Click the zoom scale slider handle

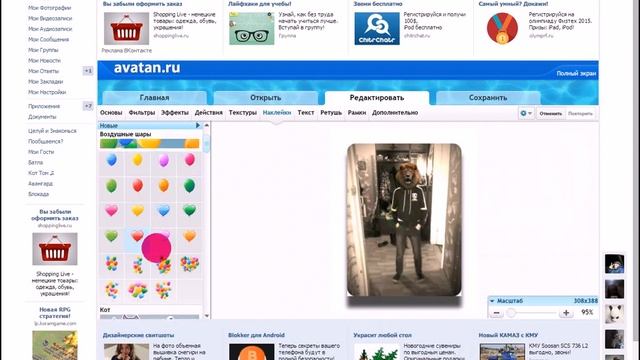[511, 313]
